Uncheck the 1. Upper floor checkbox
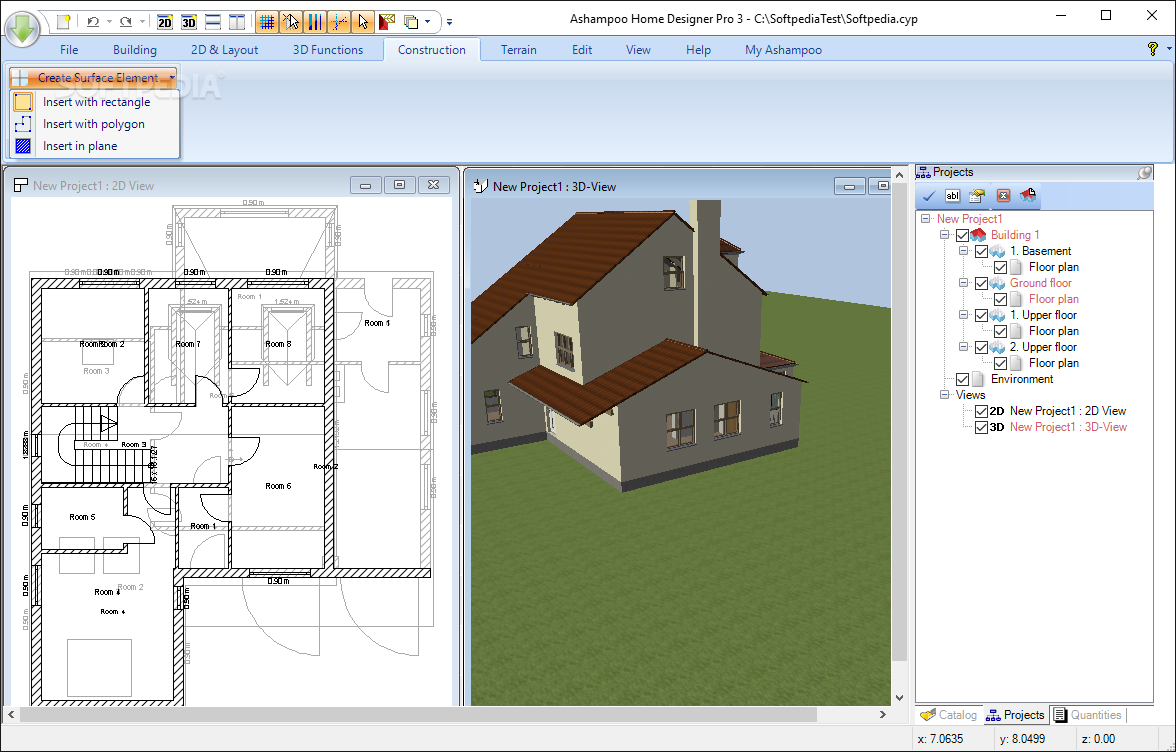The width and height of the screenshot is (1176, 752). point(981,315)
